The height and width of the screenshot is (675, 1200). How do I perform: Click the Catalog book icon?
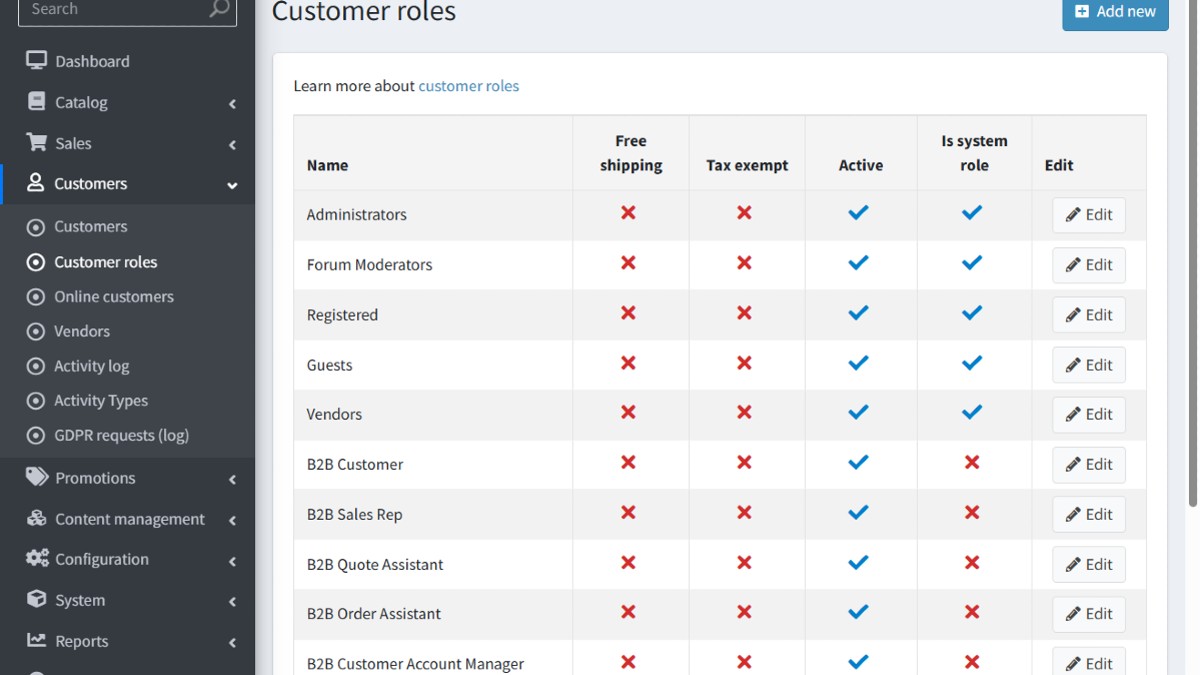tap(37, 102)
